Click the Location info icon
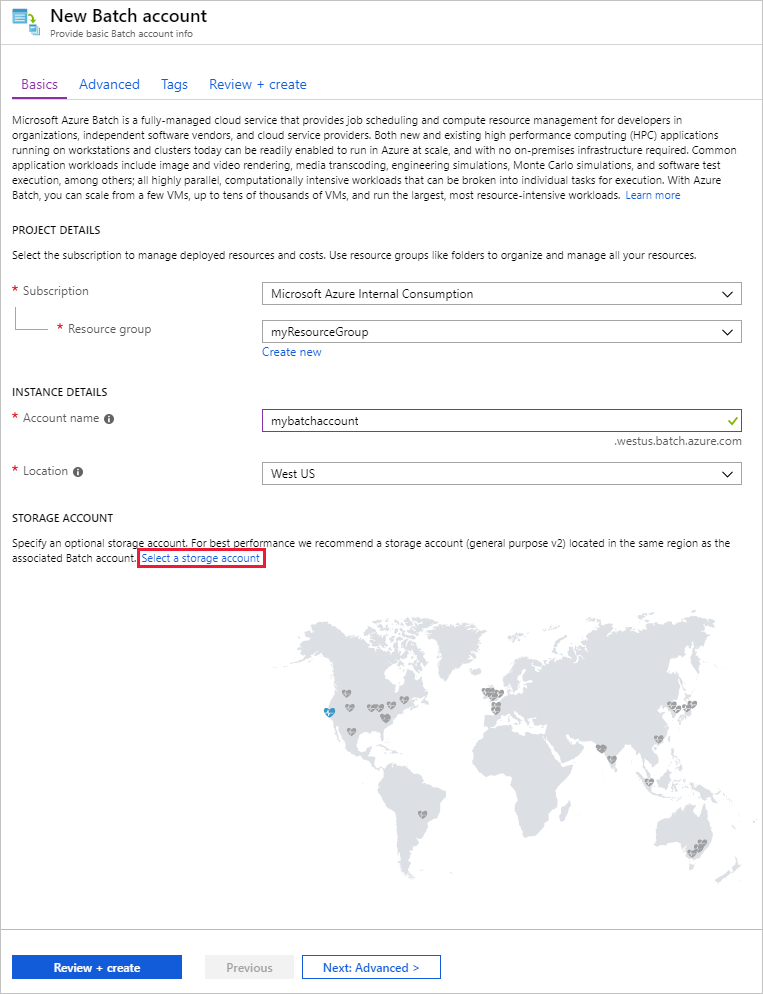 (78, 472)
